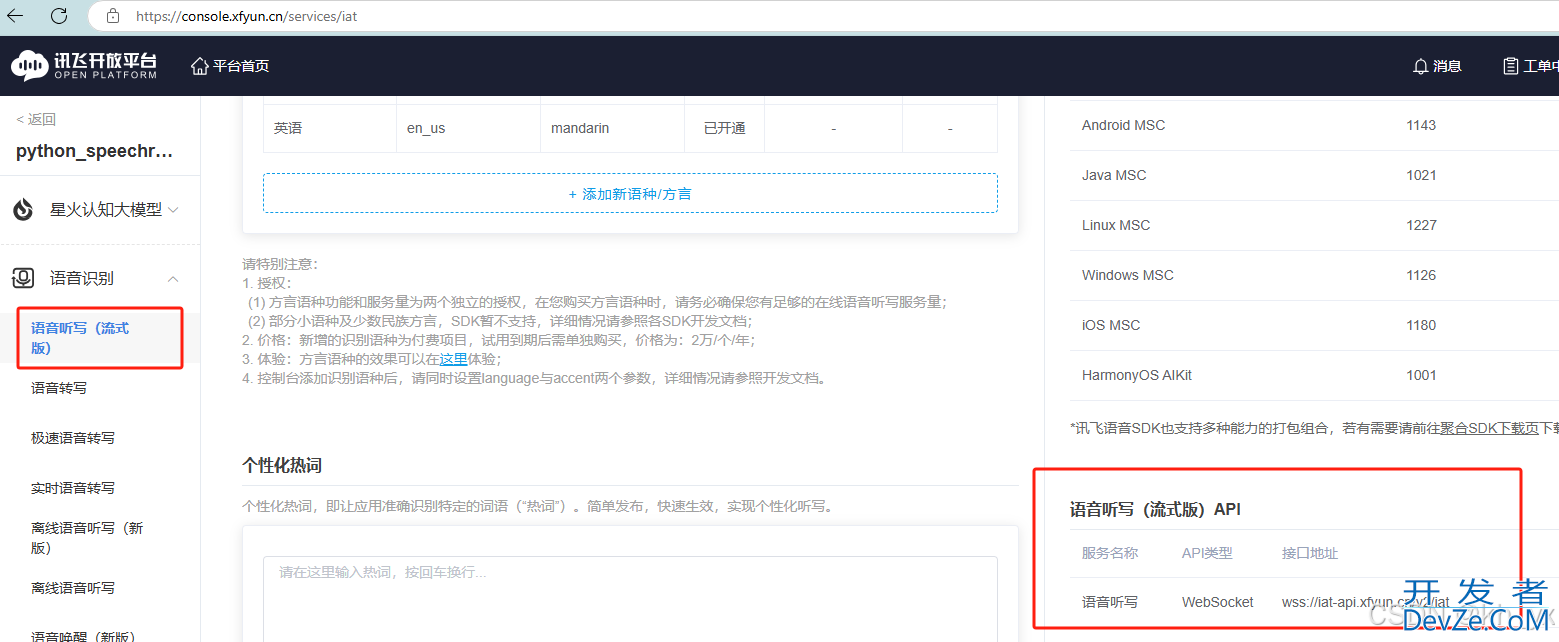The width and height of the screenshot is (1559, 642).
Task: Click the WebSocket API type cell
Action: click(x=1217, y=602)
